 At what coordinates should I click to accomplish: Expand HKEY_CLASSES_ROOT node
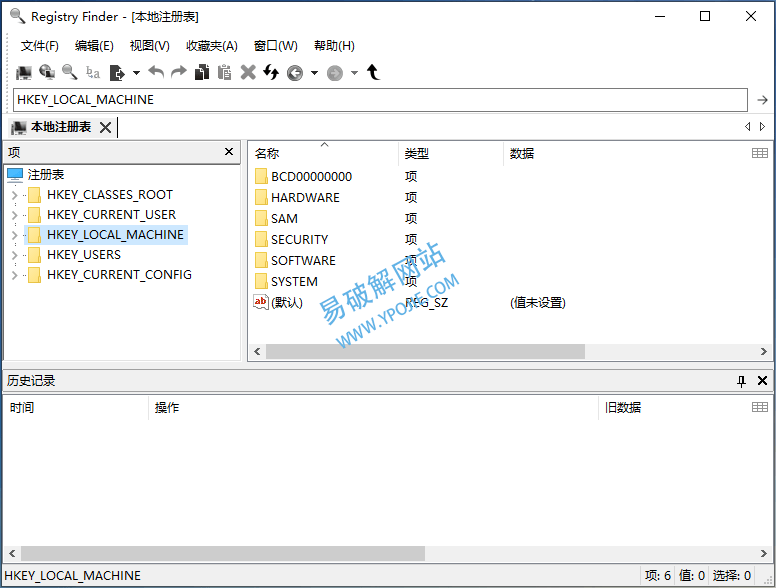pyautogui.click(x=14, y=195)
